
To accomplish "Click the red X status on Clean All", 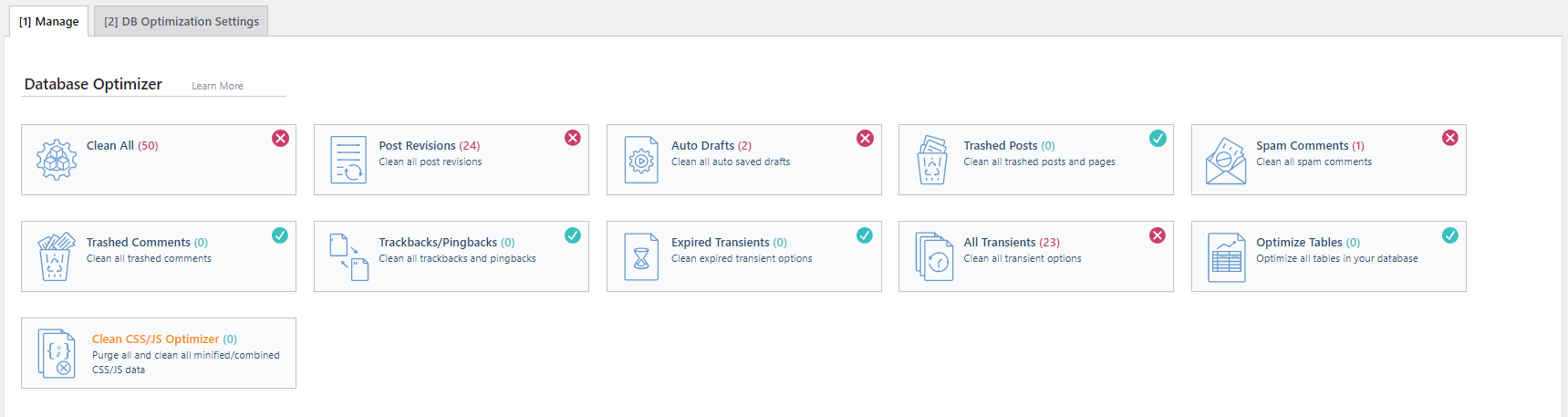I will coord(280,138).
